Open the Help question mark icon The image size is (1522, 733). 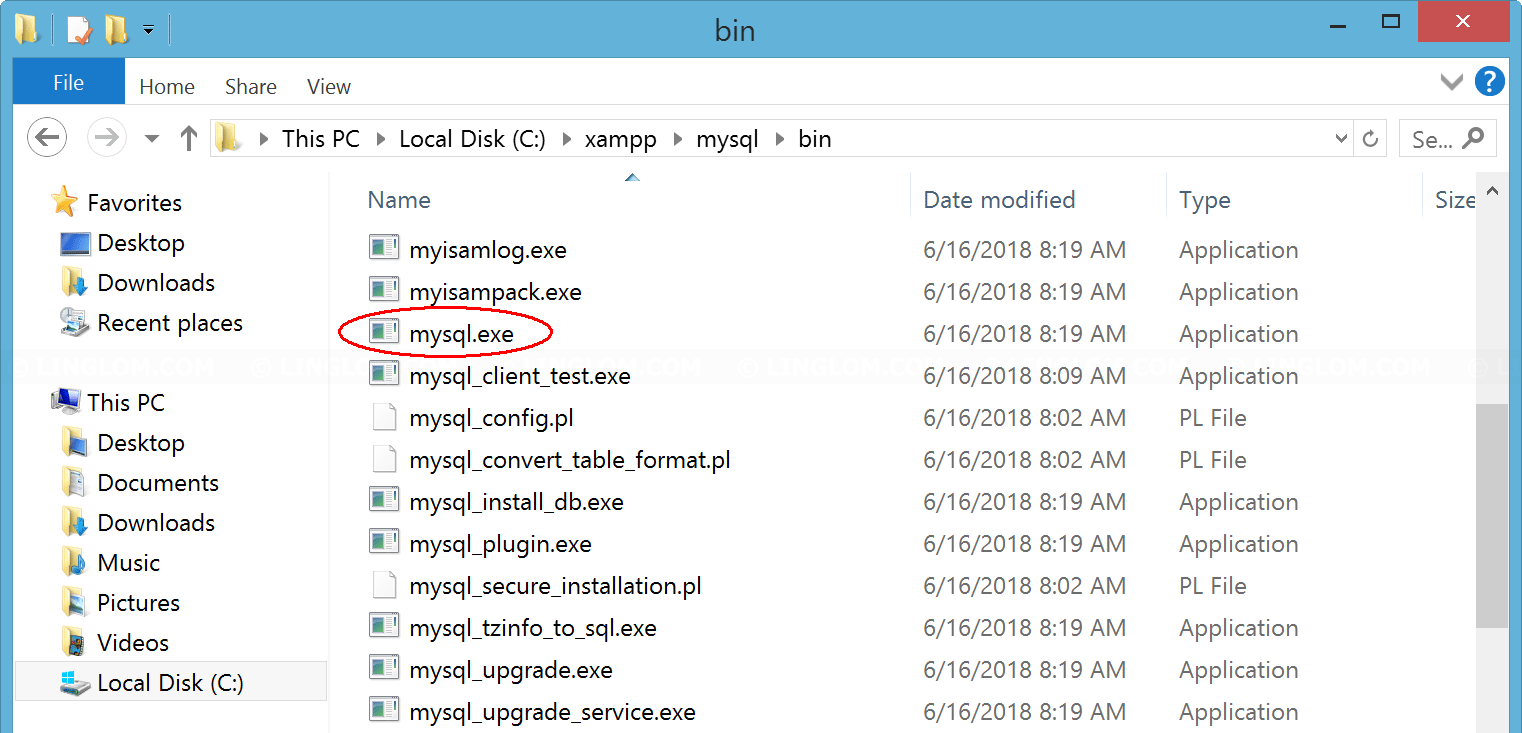point(1489,82)
